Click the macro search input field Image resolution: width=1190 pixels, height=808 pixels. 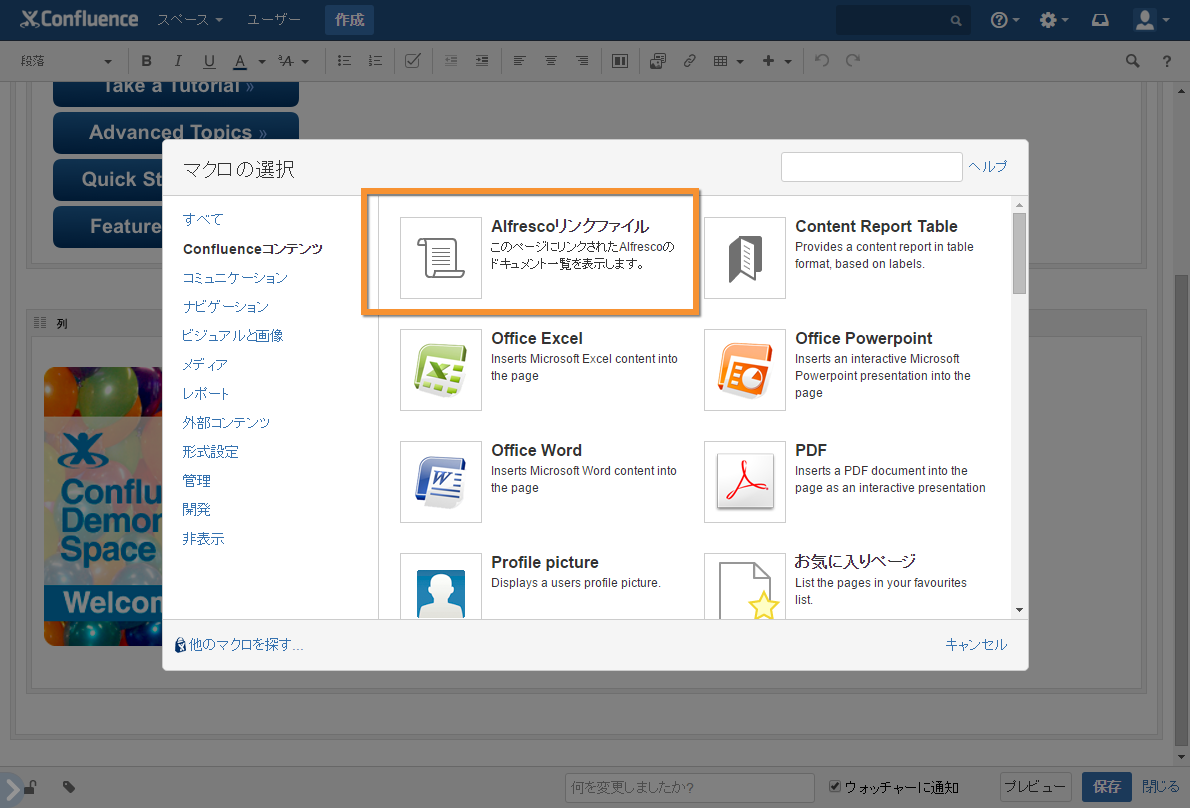871,167
